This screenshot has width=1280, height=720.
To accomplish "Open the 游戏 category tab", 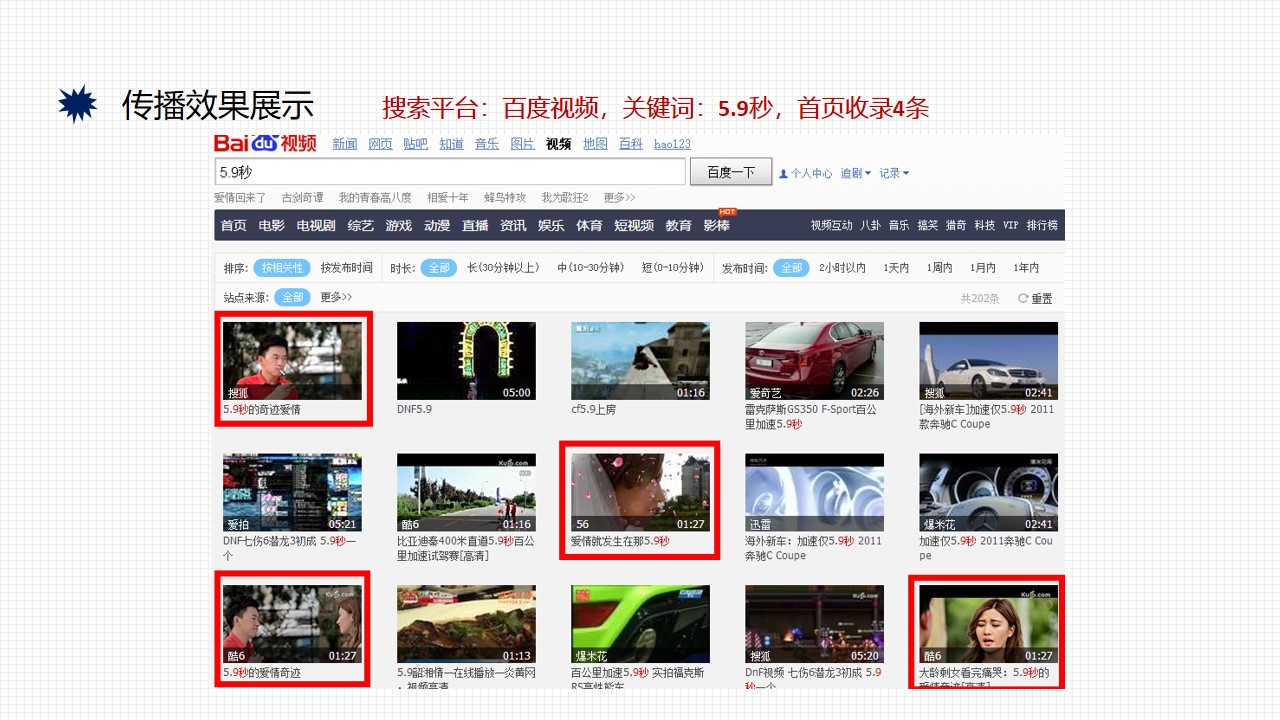I will coord(398,225).
